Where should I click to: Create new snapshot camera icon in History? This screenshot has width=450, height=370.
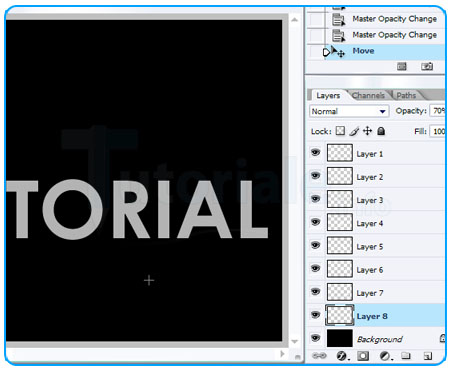(x=427, y=66)
